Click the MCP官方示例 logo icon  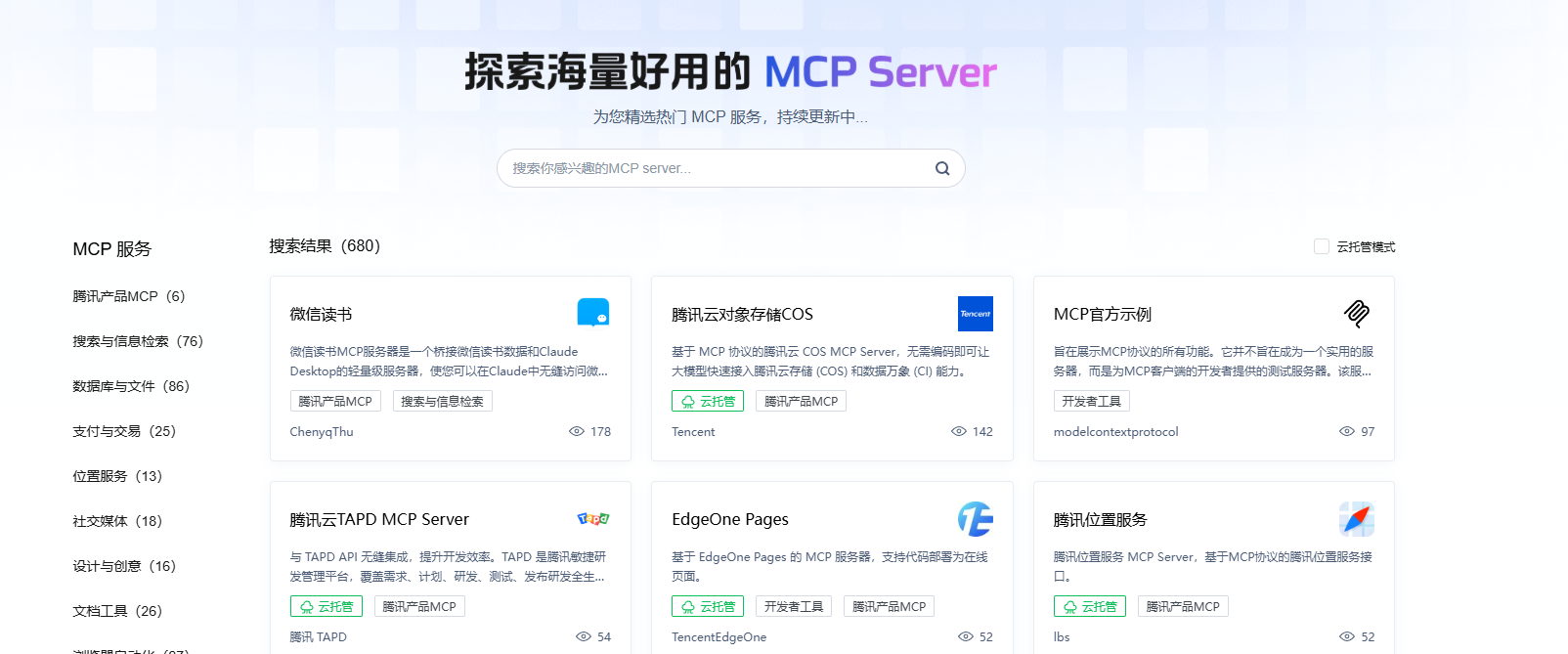click(1356, 314)
